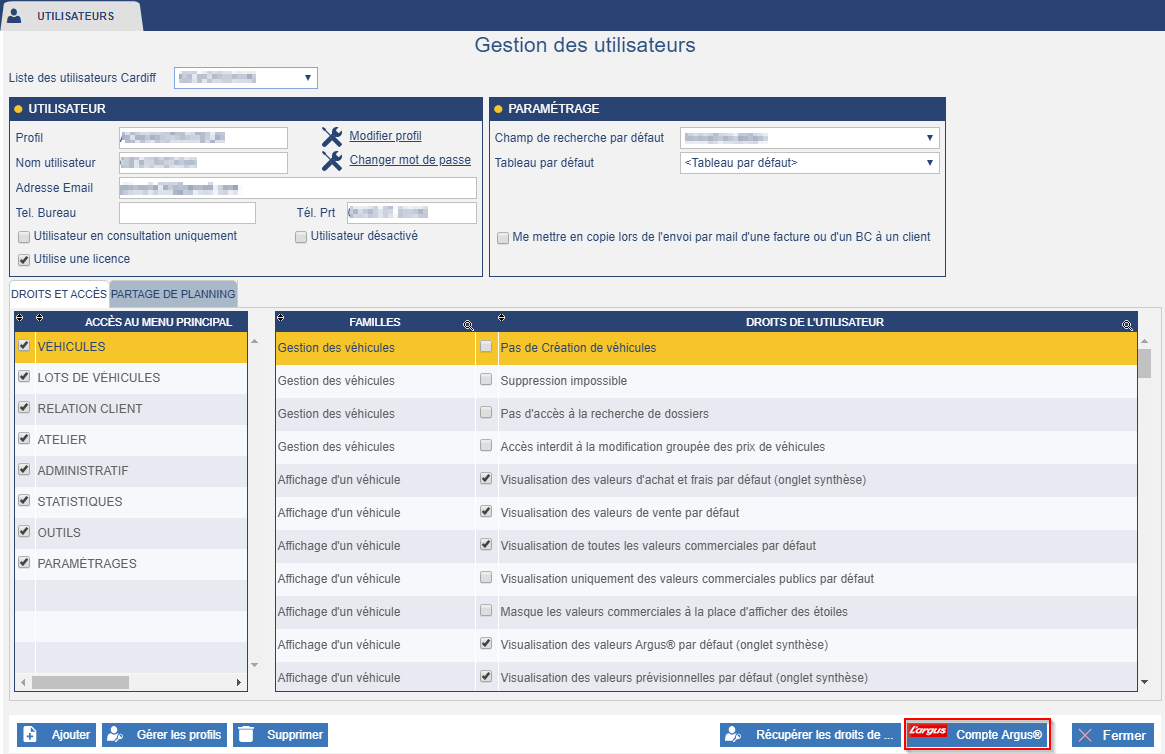1165x754 pixels.
Task: Click the down arrow of menu list vertical scrollbar
Action: click(254, 665)
